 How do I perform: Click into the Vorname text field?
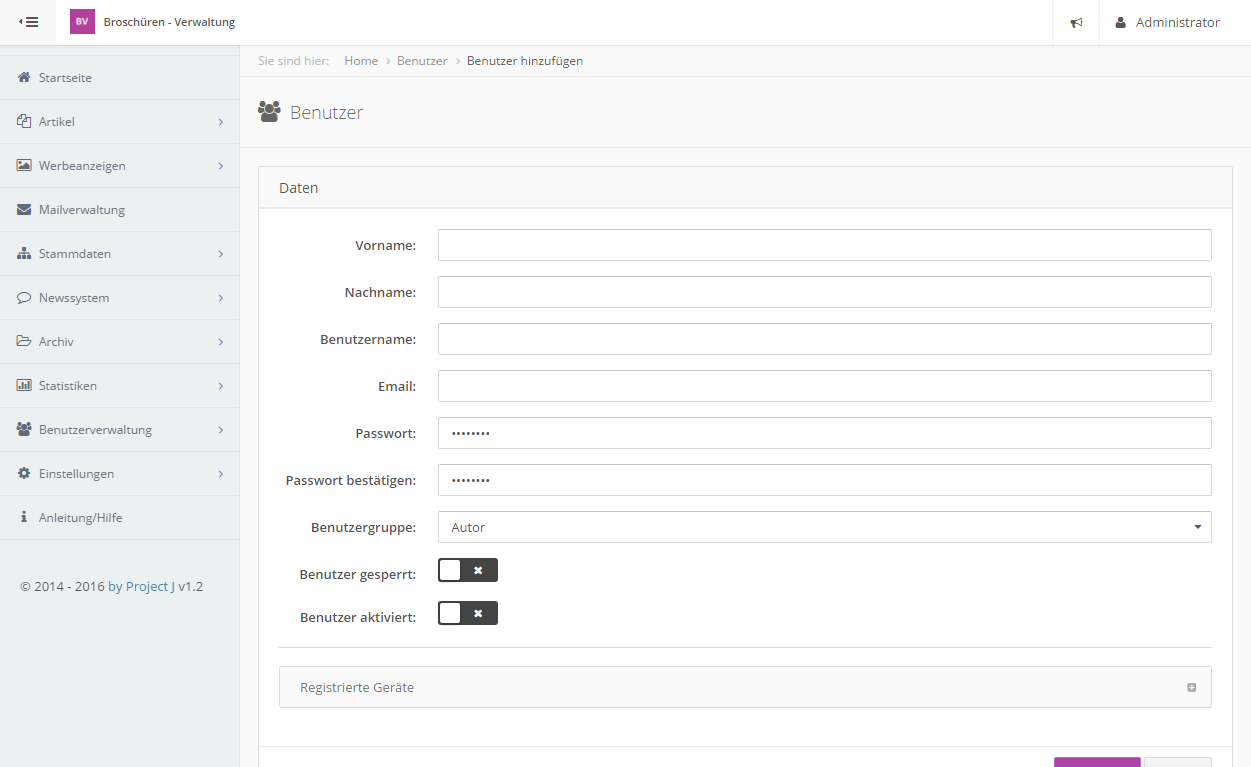pos(824,245)
